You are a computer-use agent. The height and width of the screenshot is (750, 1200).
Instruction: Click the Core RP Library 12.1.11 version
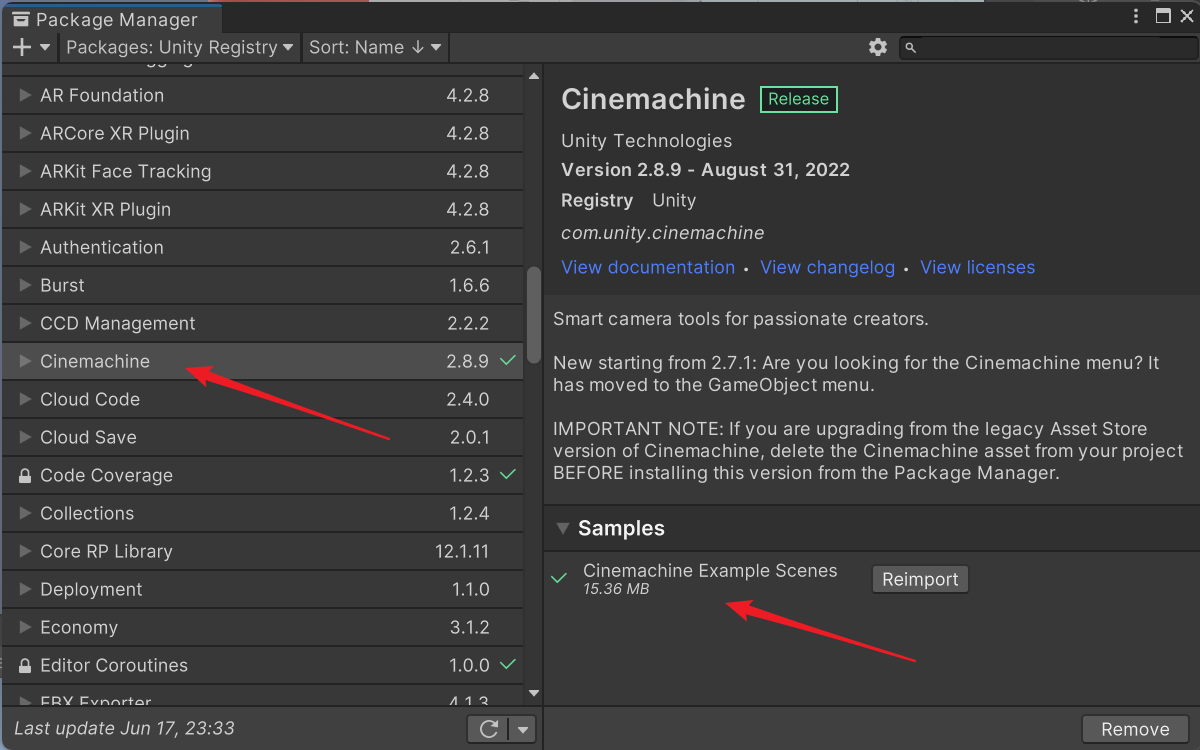pos(462,552)
